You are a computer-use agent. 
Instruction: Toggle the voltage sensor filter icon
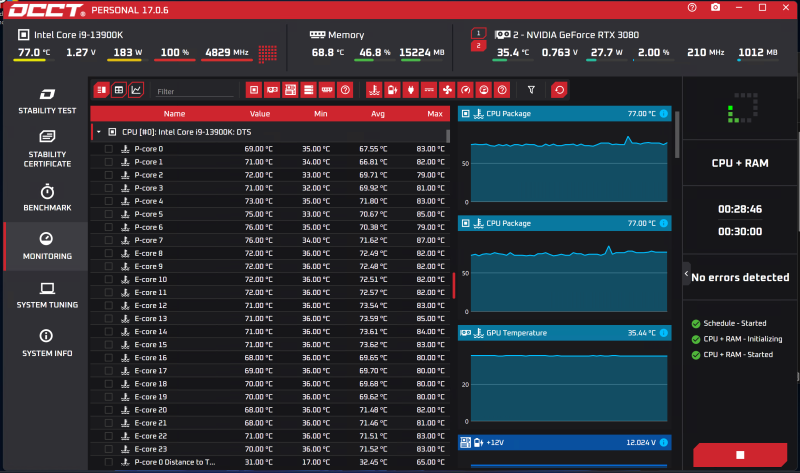[x=392, y=90]
